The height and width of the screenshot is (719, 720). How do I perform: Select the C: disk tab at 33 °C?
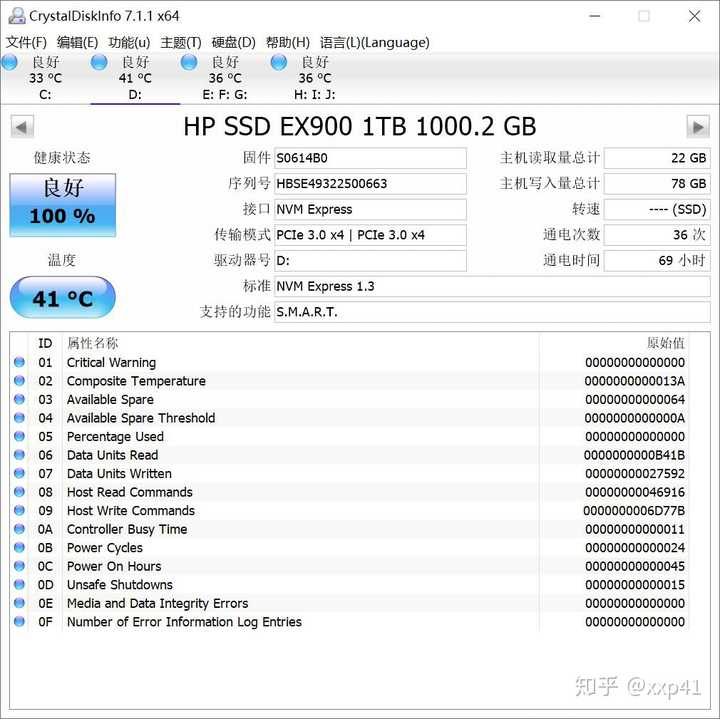click(45, 78)
